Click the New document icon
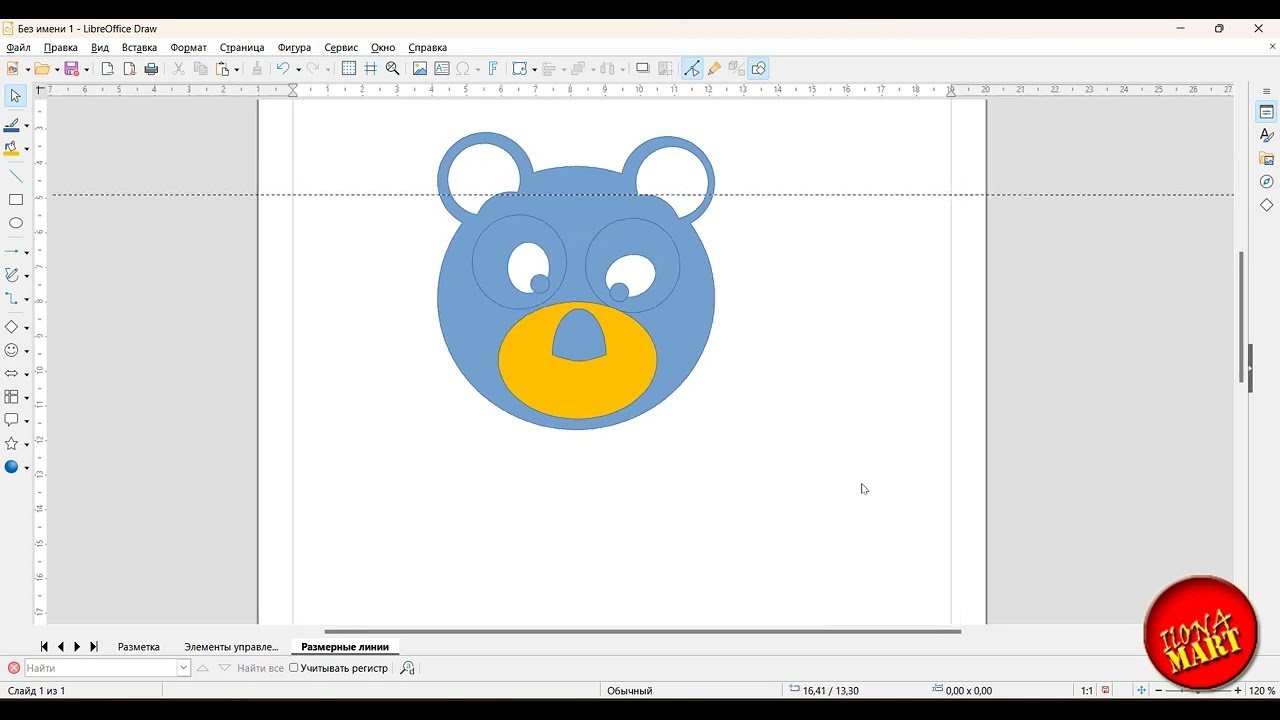 click(x=12, y=69)
